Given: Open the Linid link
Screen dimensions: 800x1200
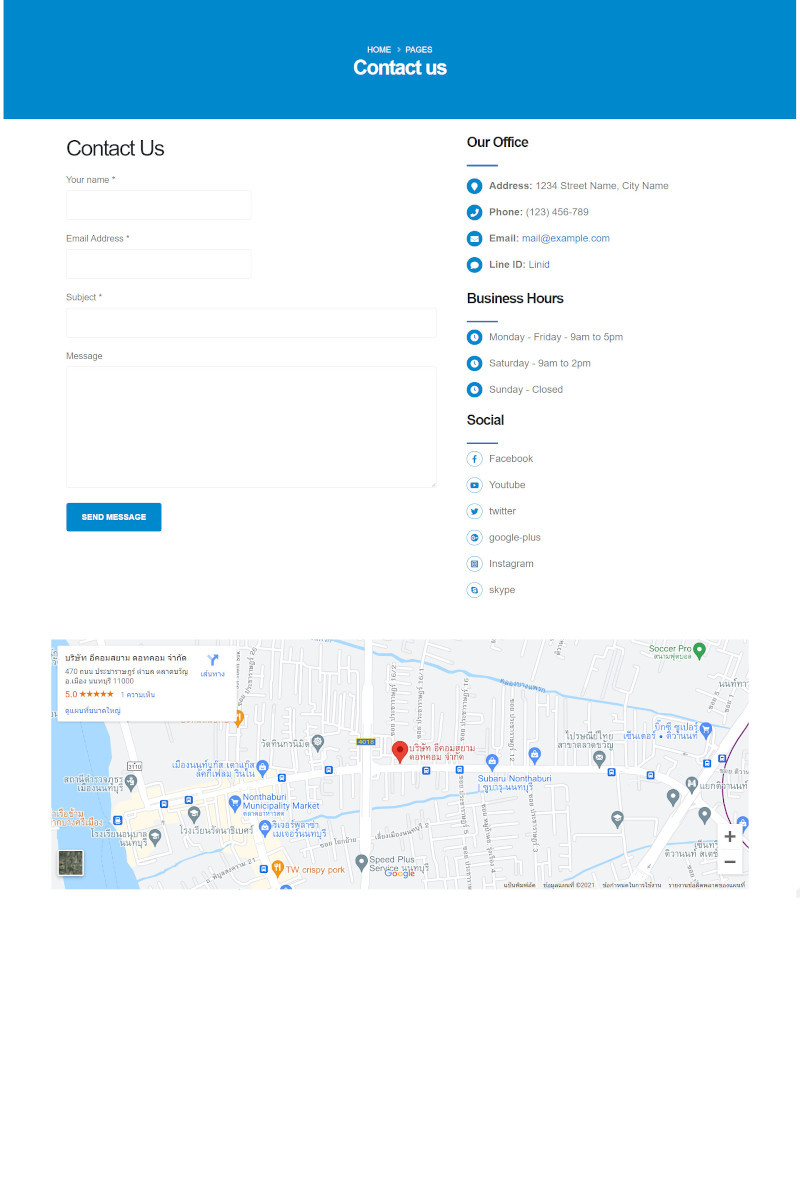Looking at the screenshot, I should click(x=539, y=265).
